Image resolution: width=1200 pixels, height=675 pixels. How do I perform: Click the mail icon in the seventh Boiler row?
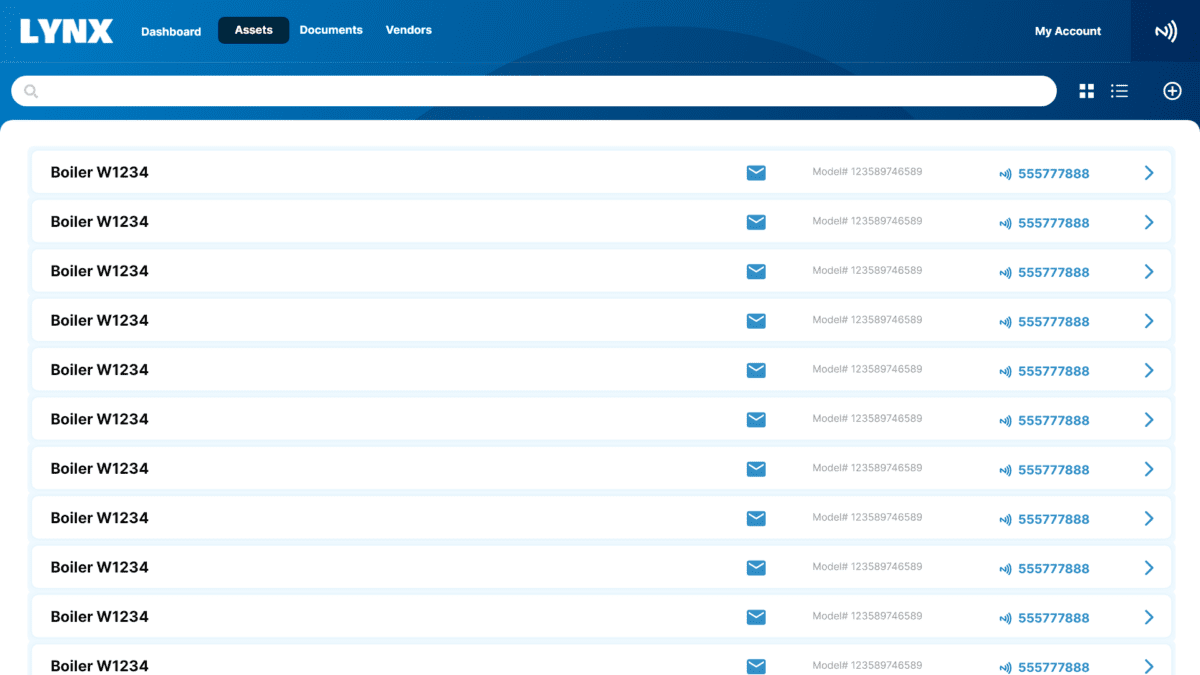coord(756,469)
